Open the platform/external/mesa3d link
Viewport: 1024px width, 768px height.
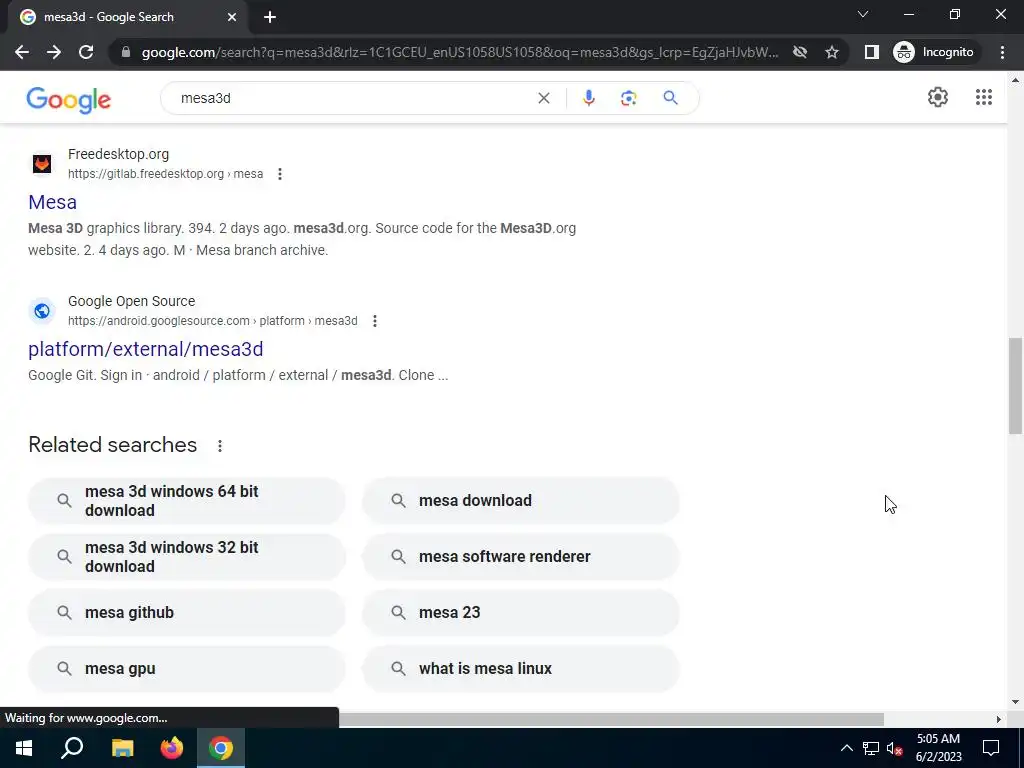click(x=146, y=349)
